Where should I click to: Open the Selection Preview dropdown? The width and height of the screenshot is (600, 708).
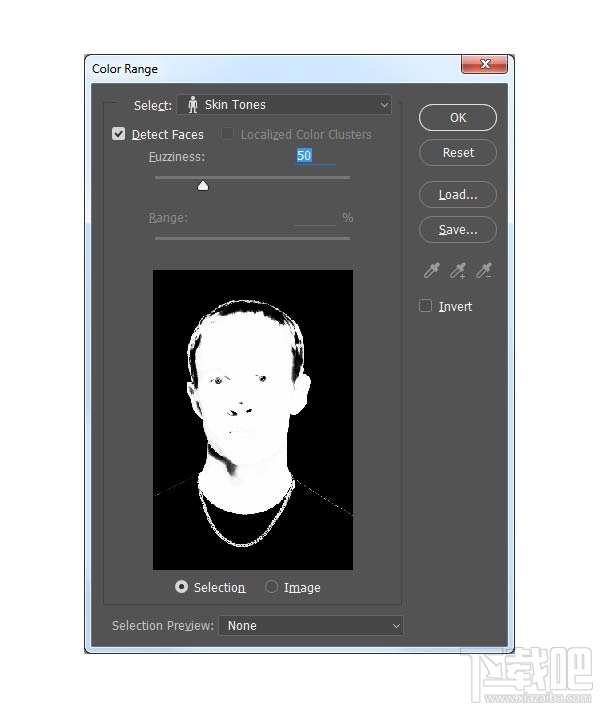[311, 625]
